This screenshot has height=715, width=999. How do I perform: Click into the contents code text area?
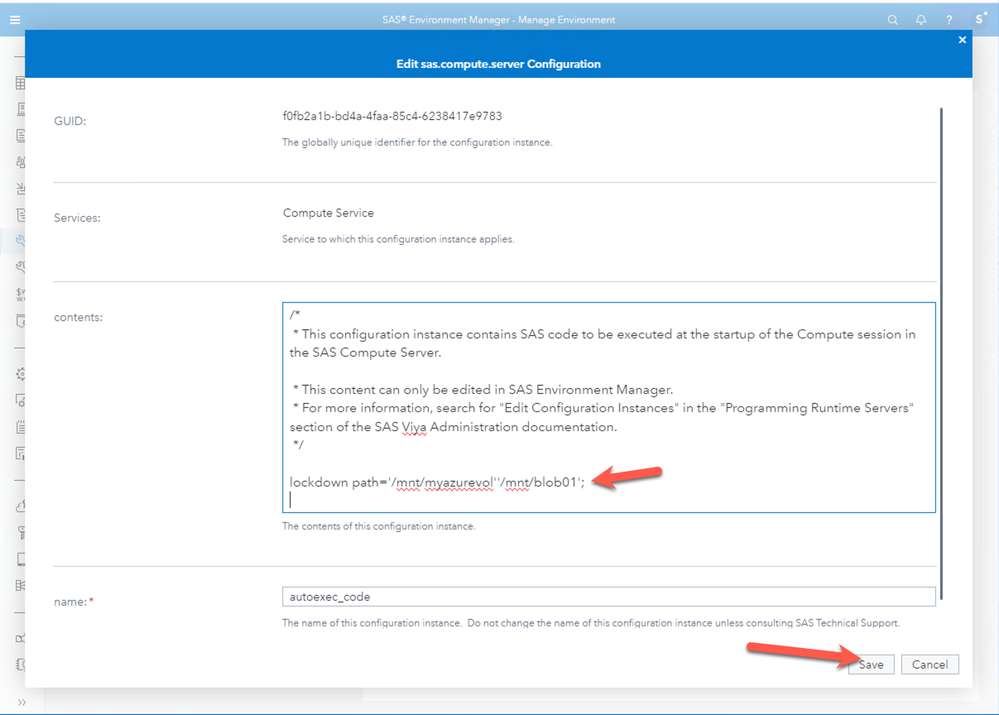pos(608,407)
